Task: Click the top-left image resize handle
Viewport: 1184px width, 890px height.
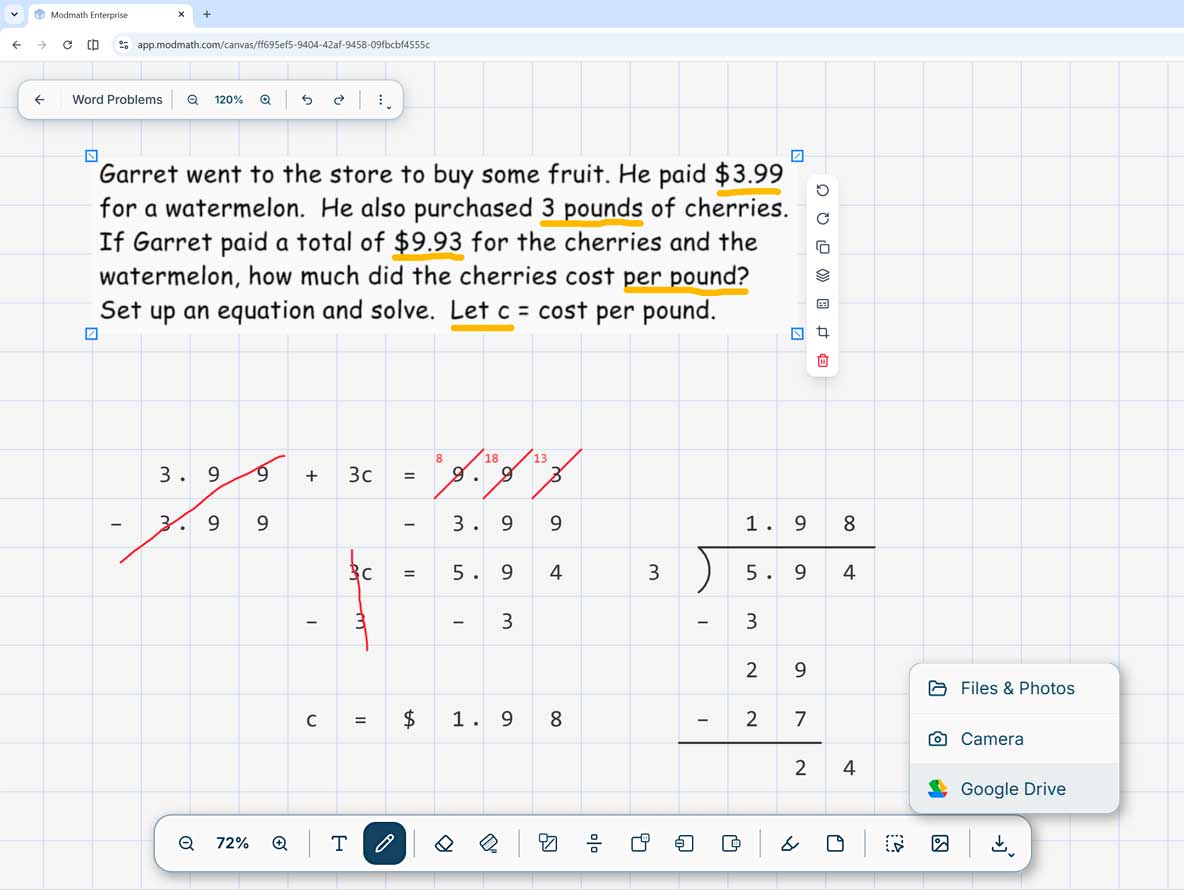Action: point(91,156)
